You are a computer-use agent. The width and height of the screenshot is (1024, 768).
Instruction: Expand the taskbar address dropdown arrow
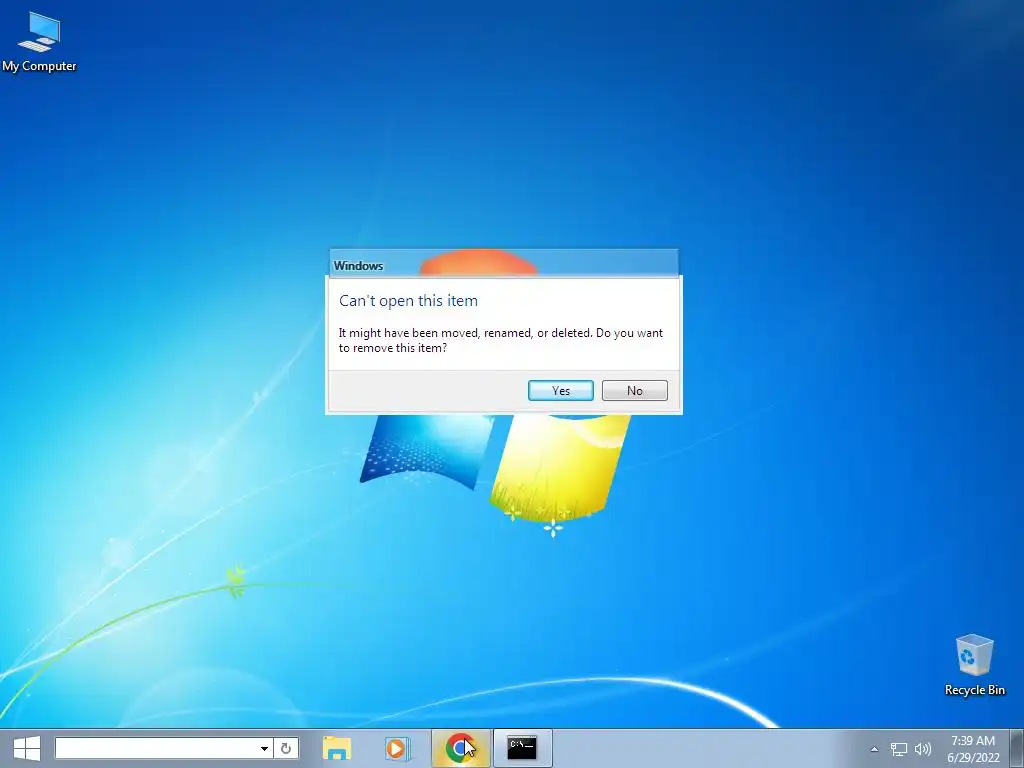tap(264, 748)
